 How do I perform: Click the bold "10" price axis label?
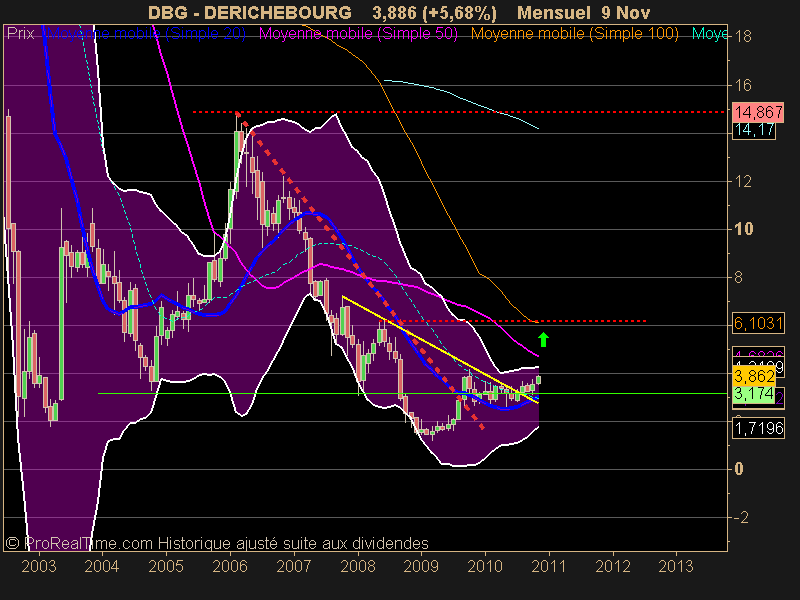point(743,229)
